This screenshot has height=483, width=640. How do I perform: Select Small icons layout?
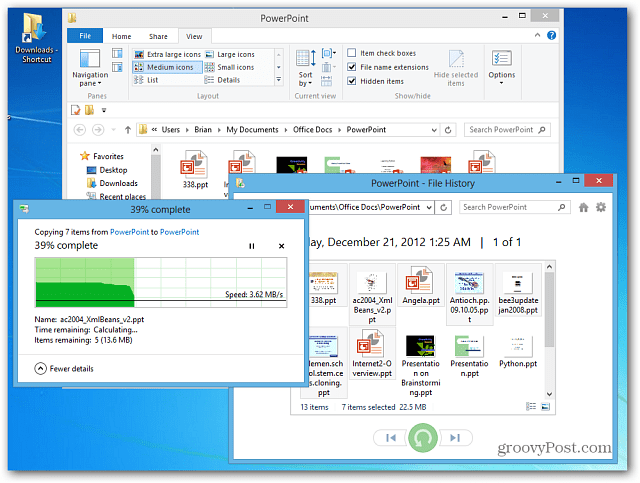229,67
